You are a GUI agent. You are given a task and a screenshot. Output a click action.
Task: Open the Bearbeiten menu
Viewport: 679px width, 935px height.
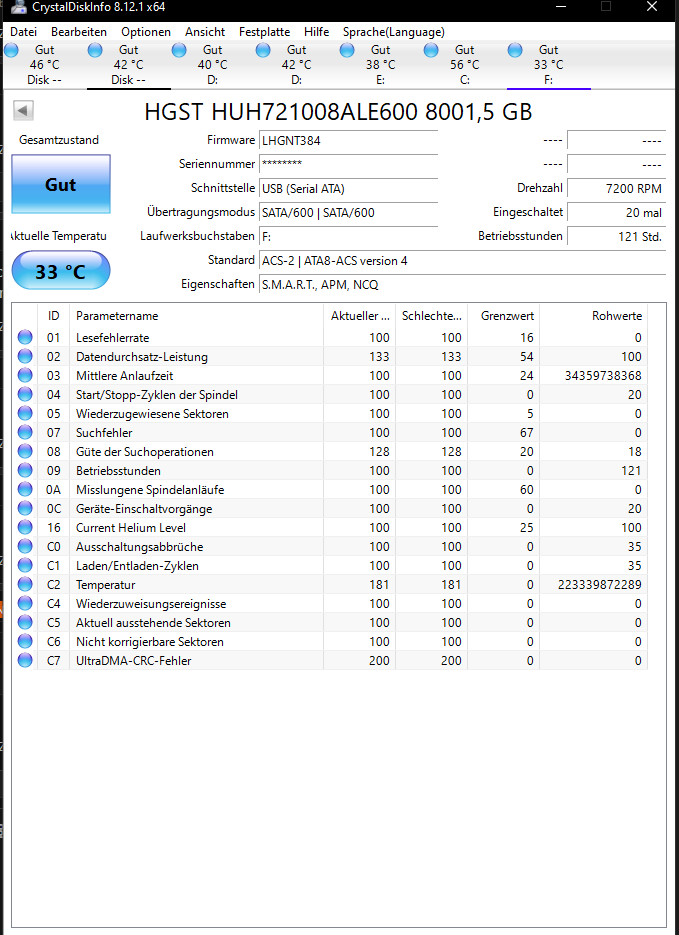click(x=79, y=32)
